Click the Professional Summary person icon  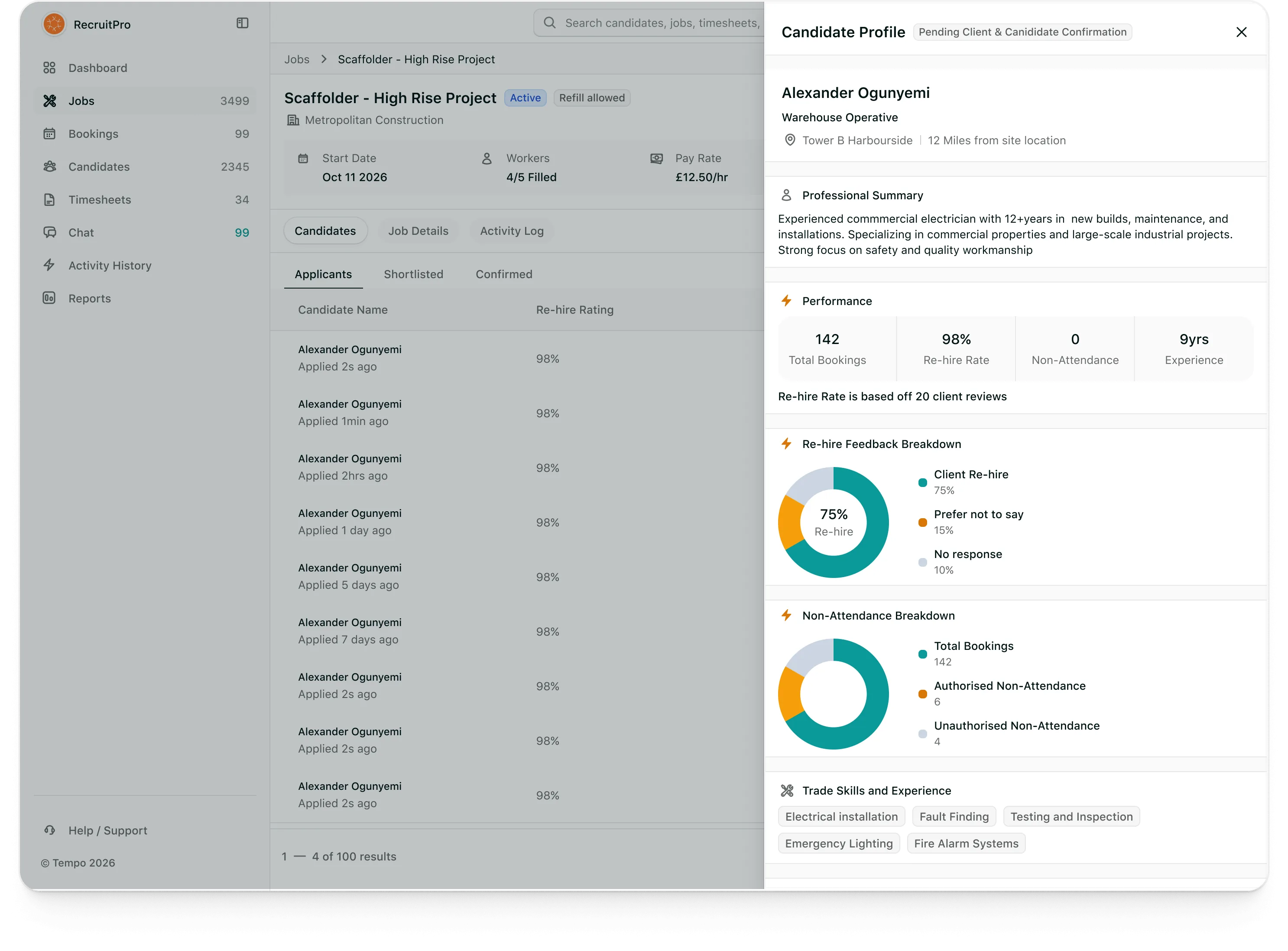pyautogui.click(x=786, y=195)
